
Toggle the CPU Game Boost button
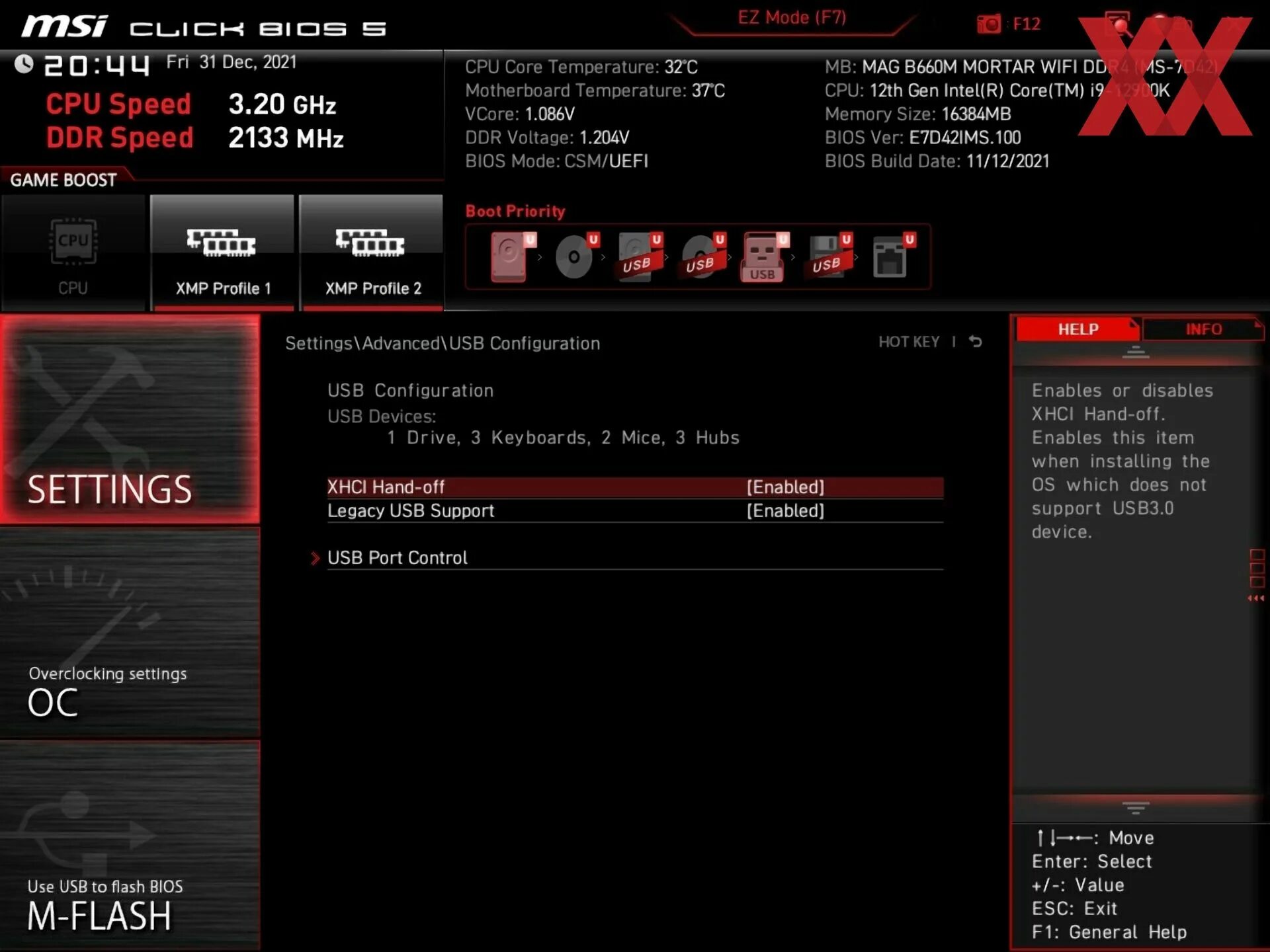point(73,252)
